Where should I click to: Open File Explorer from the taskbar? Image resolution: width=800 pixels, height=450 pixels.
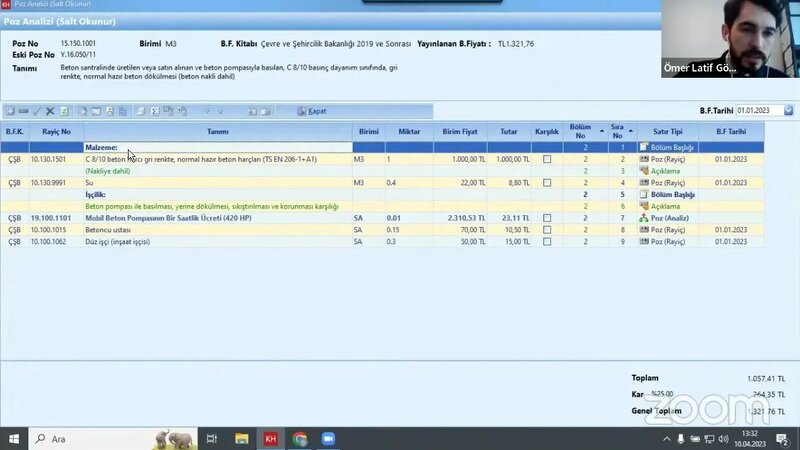(241, 439)
